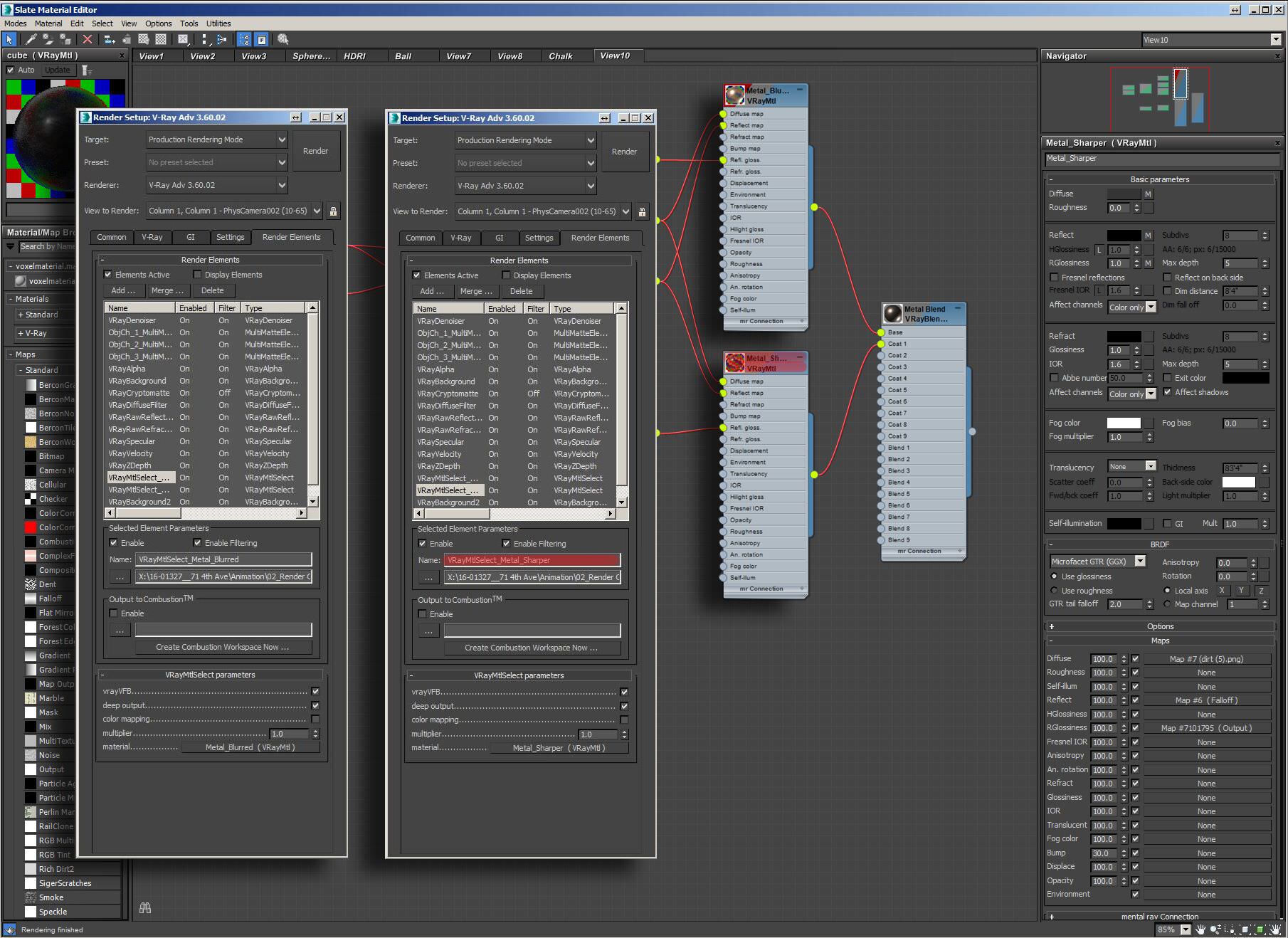Click Create Combustion Workspace Now in left window

222,647
